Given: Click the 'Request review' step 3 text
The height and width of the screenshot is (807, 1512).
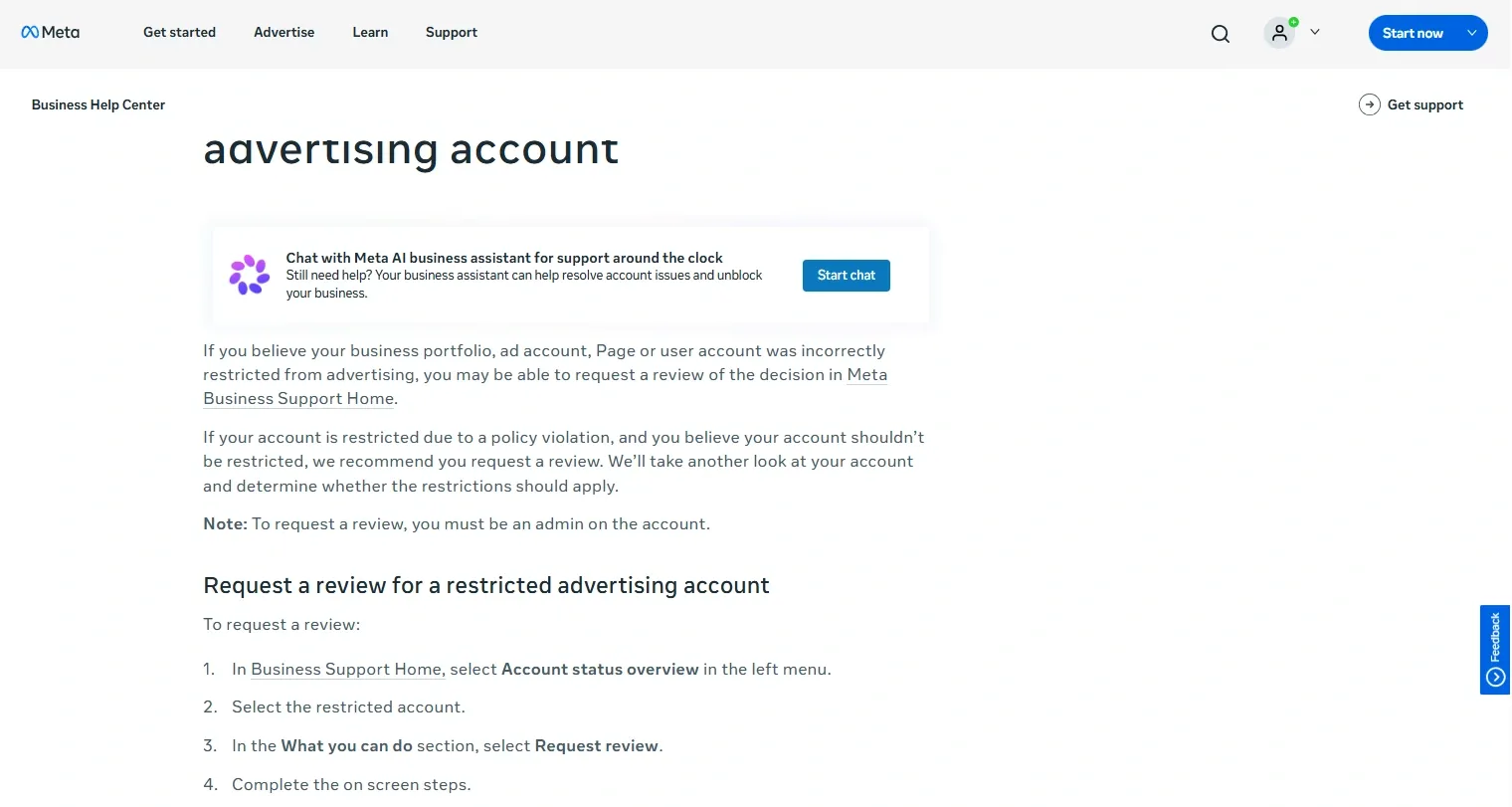Looking at the screenshot, I should (x=597, y=746).
